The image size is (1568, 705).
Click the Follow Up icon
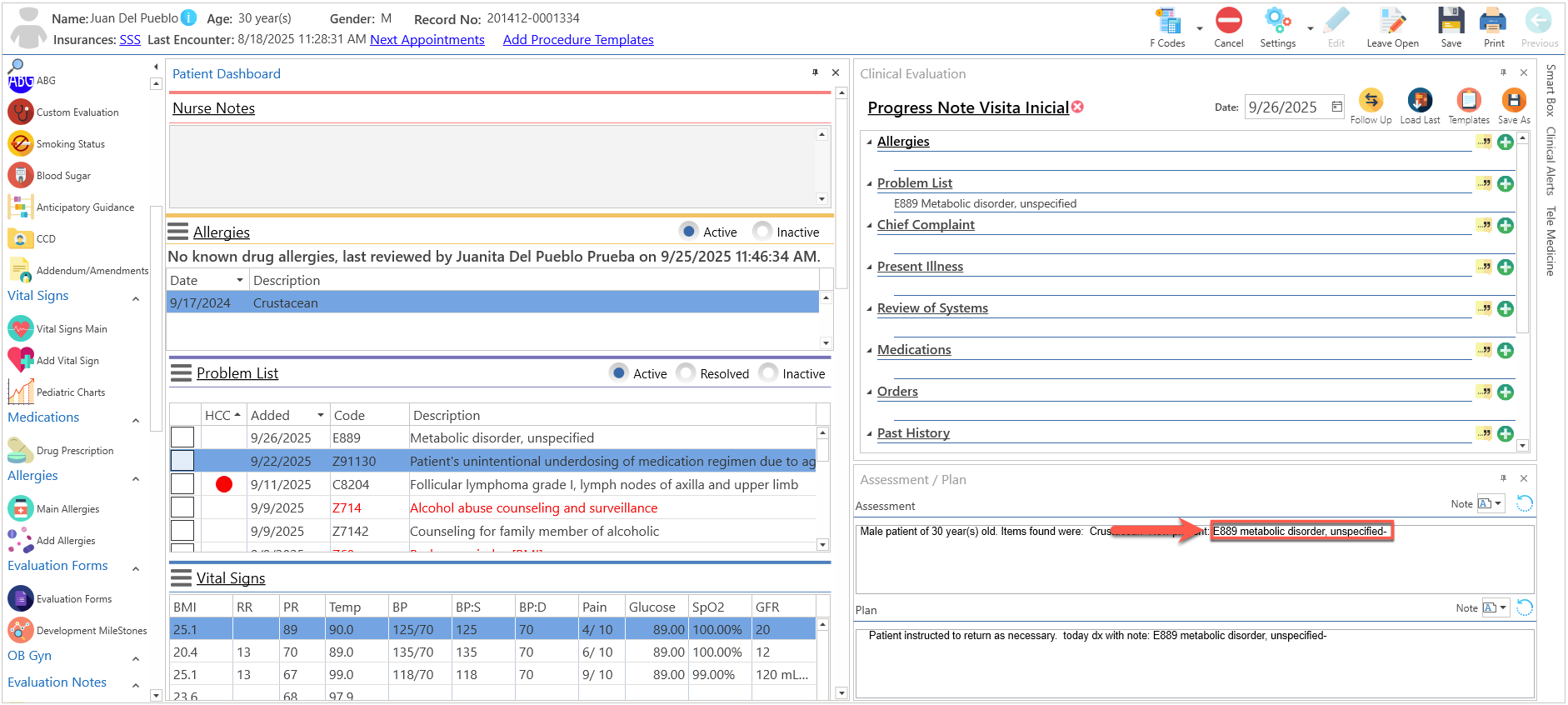1371,101
